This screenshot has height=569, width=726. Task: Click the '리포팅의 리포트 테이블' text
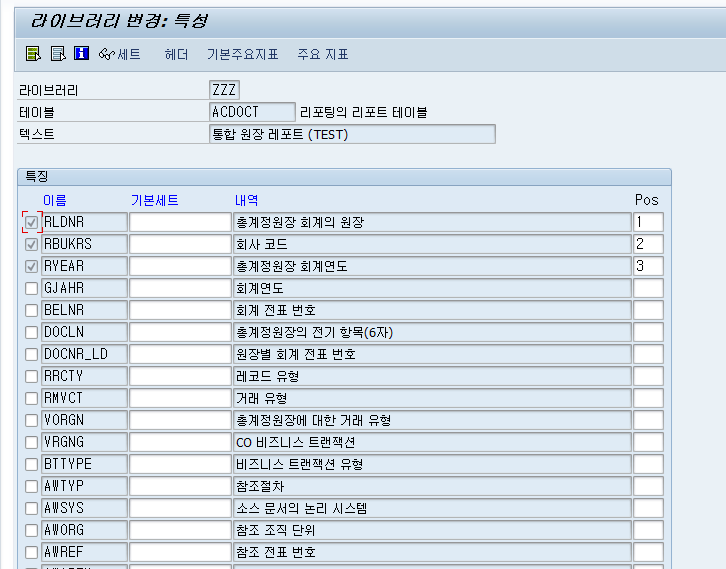(x=363, y=112)
